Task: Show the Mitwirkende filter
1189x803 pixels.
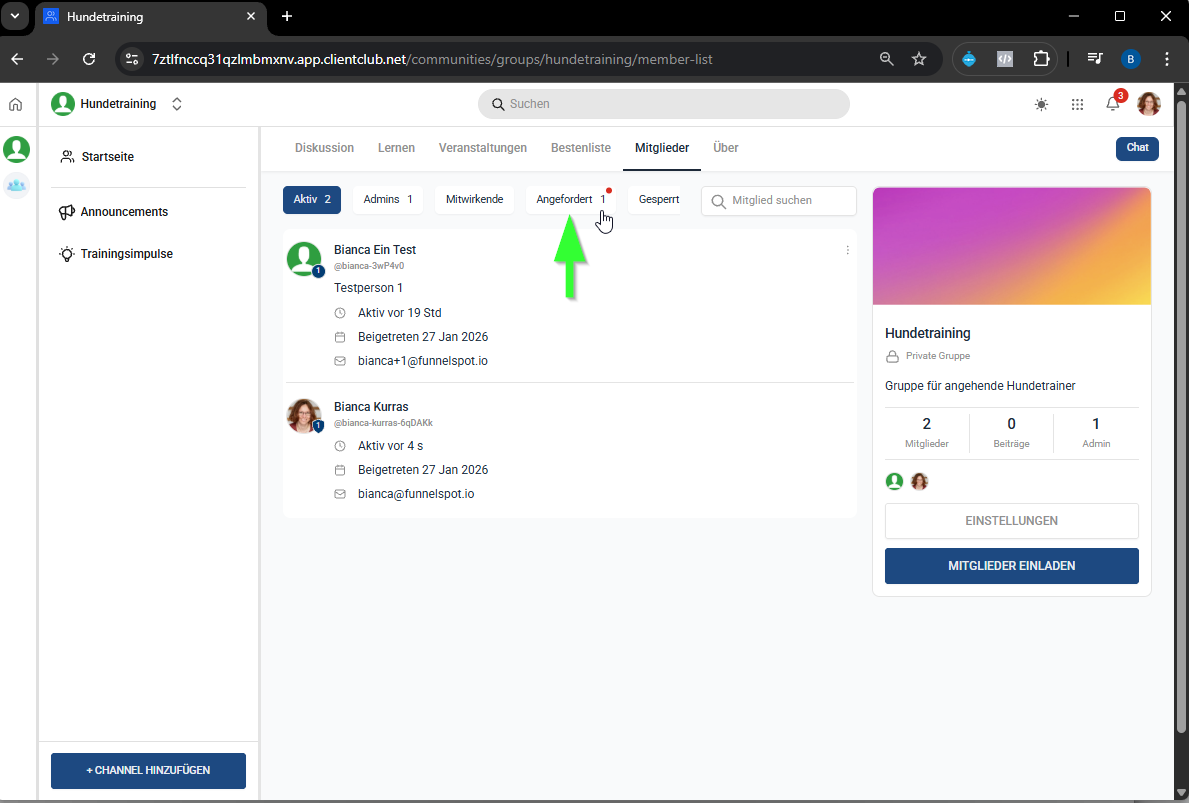Action: (x=475, y=199)
